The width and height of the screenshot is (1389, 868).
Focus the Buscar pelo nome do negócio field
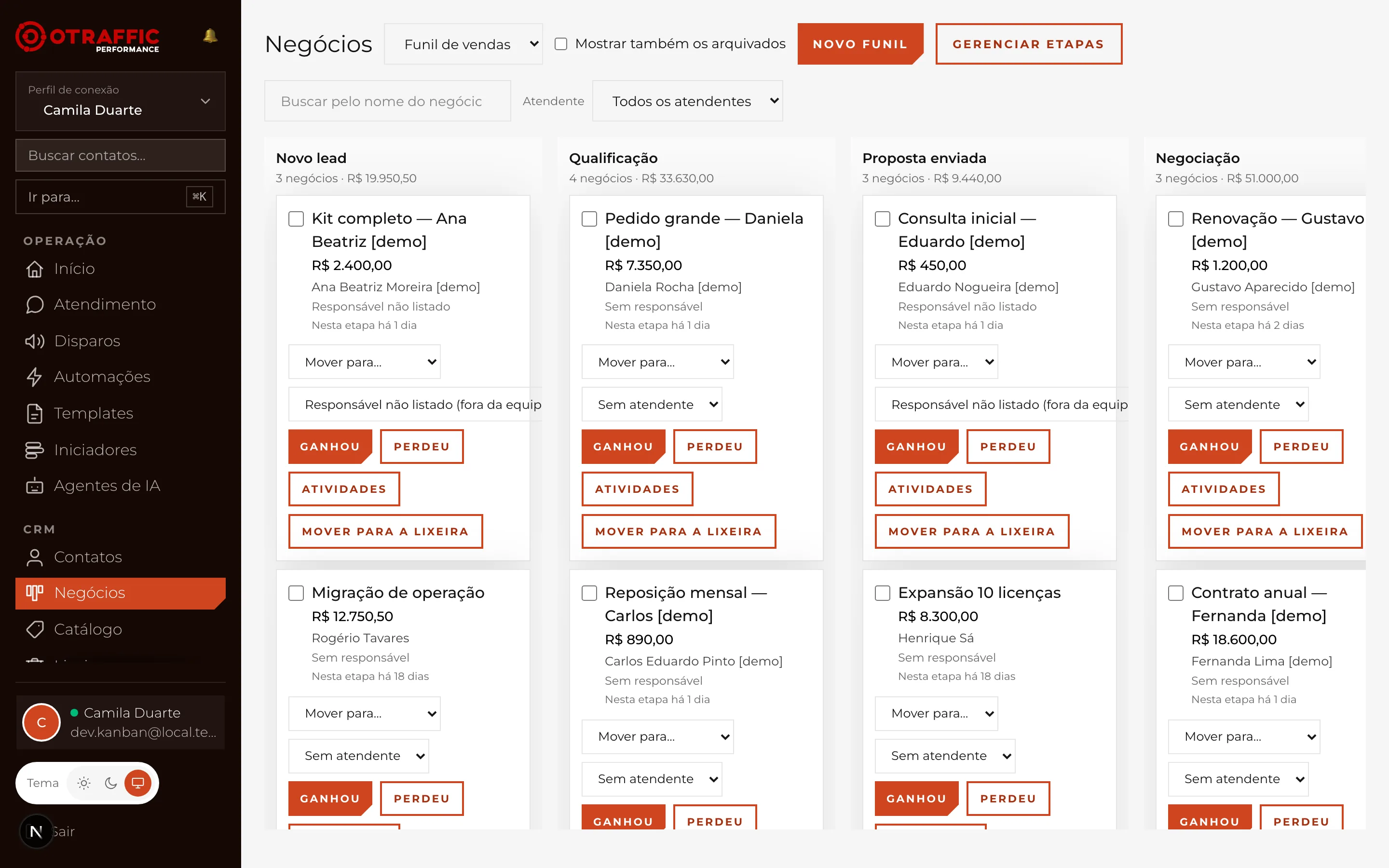[387, 101]
